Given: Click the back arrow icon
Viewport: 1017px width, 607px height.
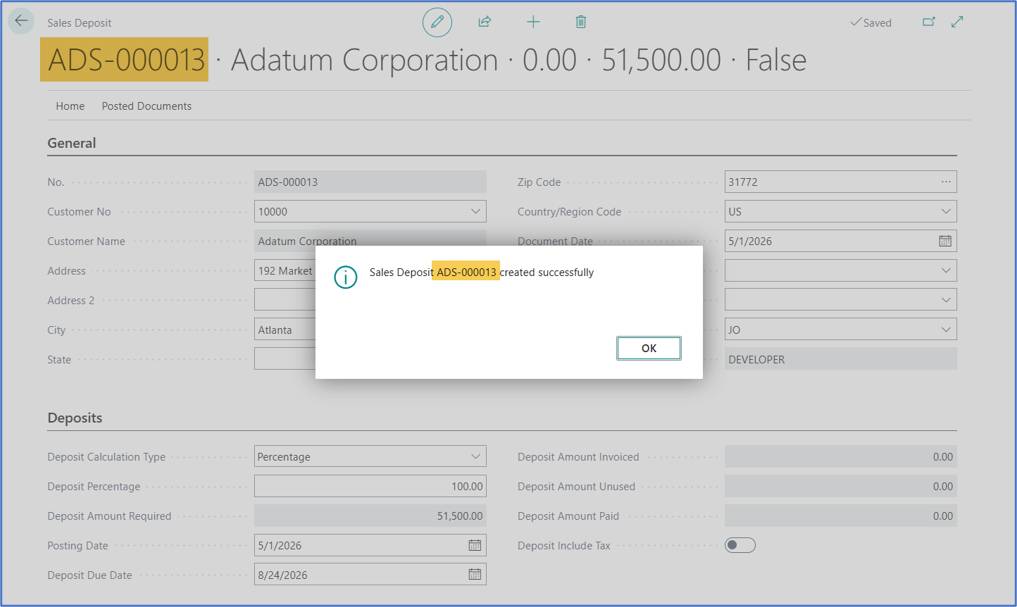Looking at the screenshot, I should [x=21, y=21].
